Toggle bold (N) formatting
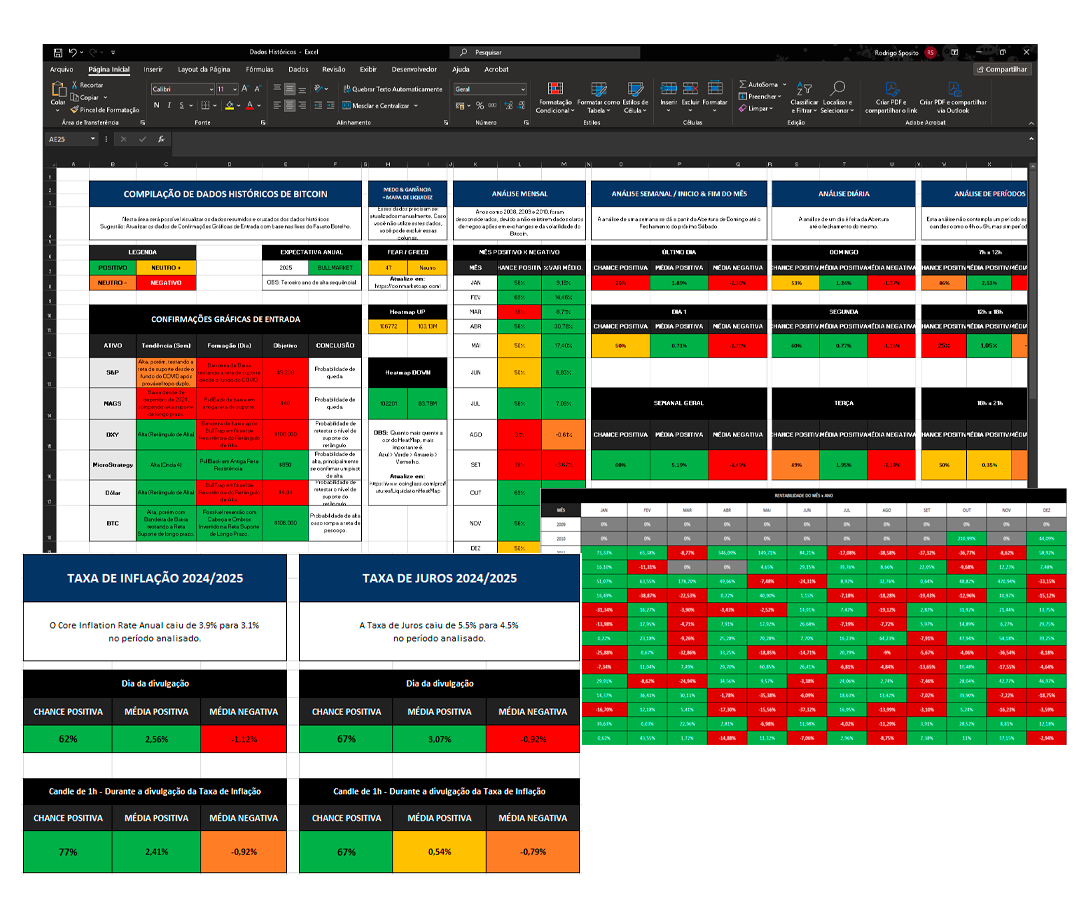 click(x=157, y=105)
